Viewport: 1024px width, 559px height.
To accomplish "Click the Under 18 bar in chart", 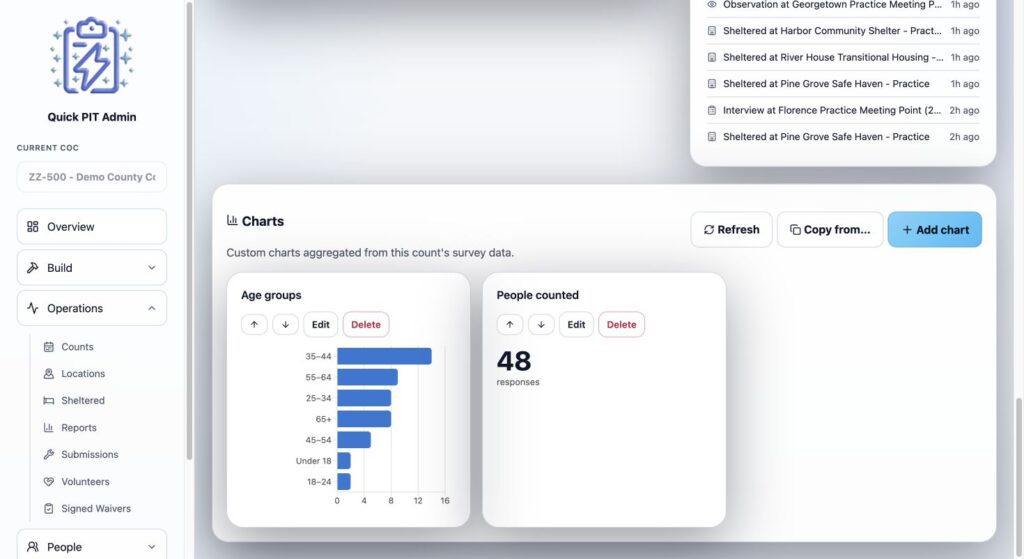I will tap(344, 460).
